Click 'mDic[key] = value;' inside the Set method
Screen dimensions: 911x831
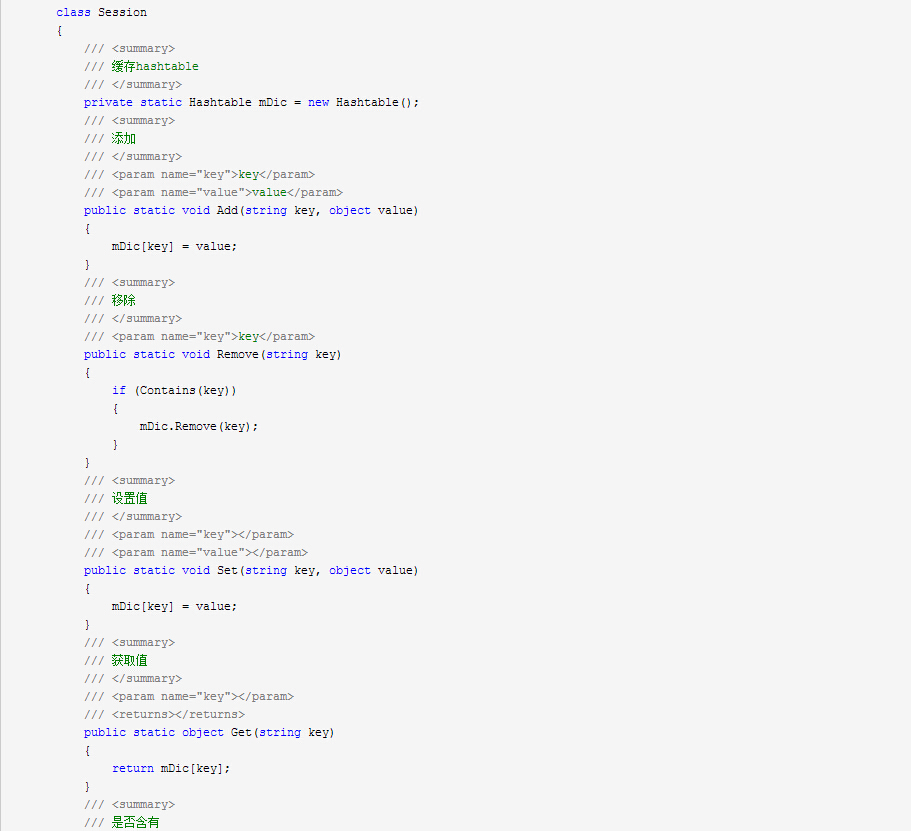coord(174,607)
